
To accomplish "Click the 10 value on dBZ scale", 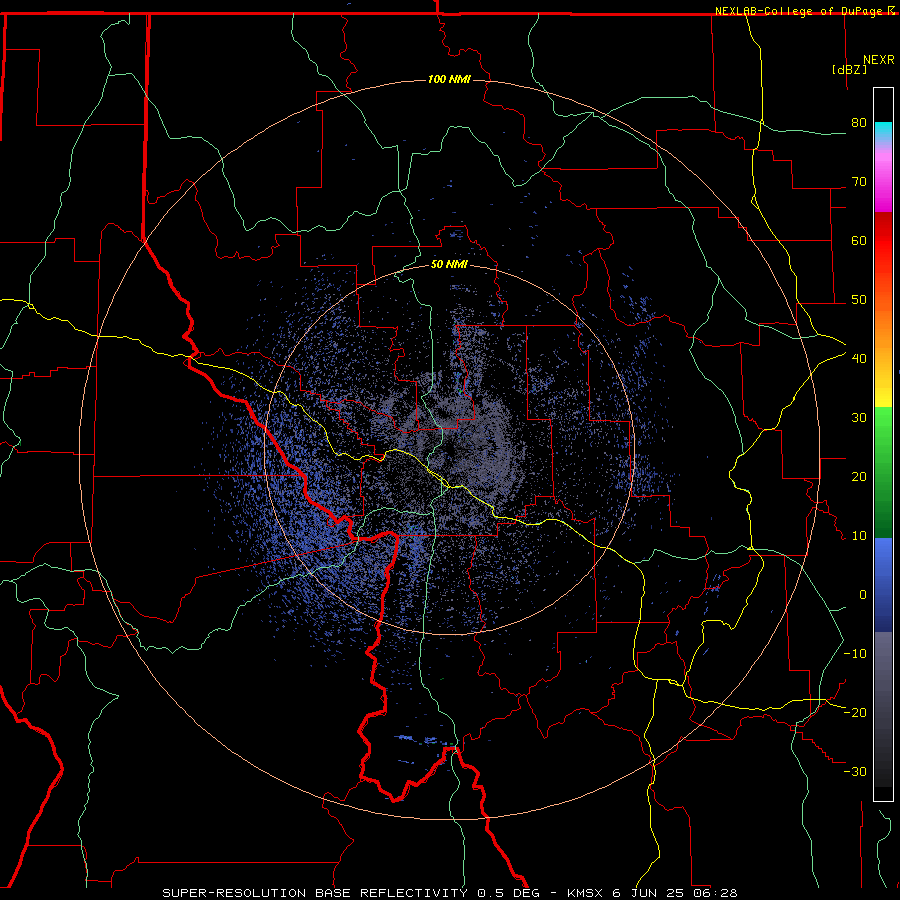I will (859, 536).
